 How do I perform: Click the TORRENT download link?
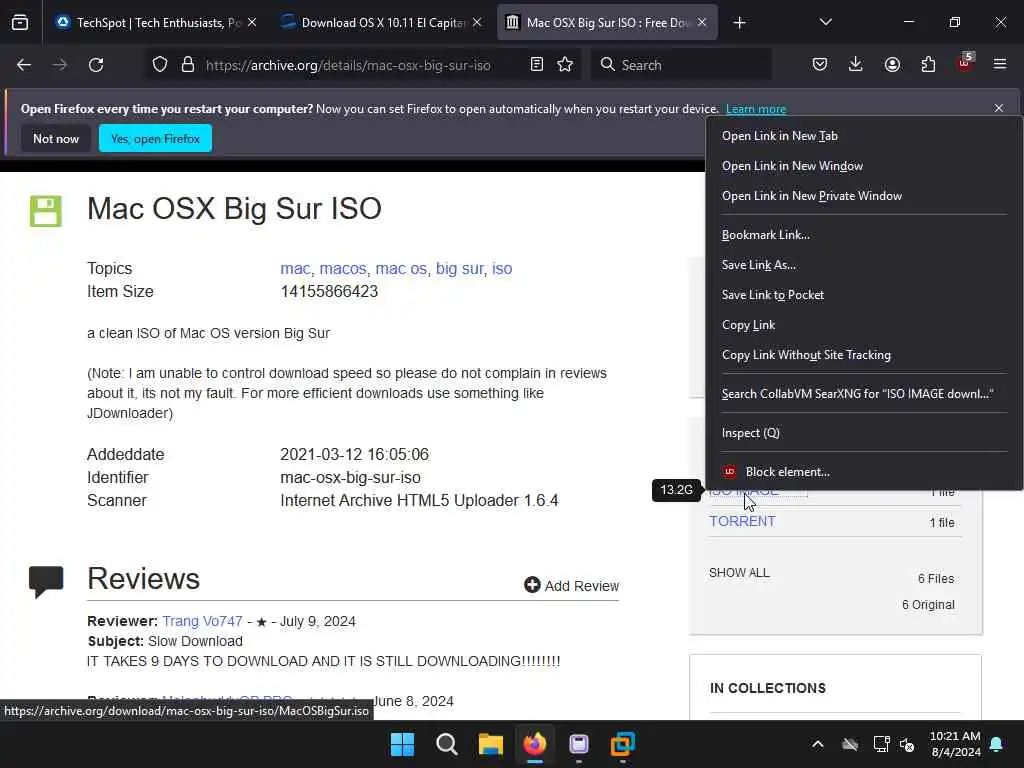(743, 521)
